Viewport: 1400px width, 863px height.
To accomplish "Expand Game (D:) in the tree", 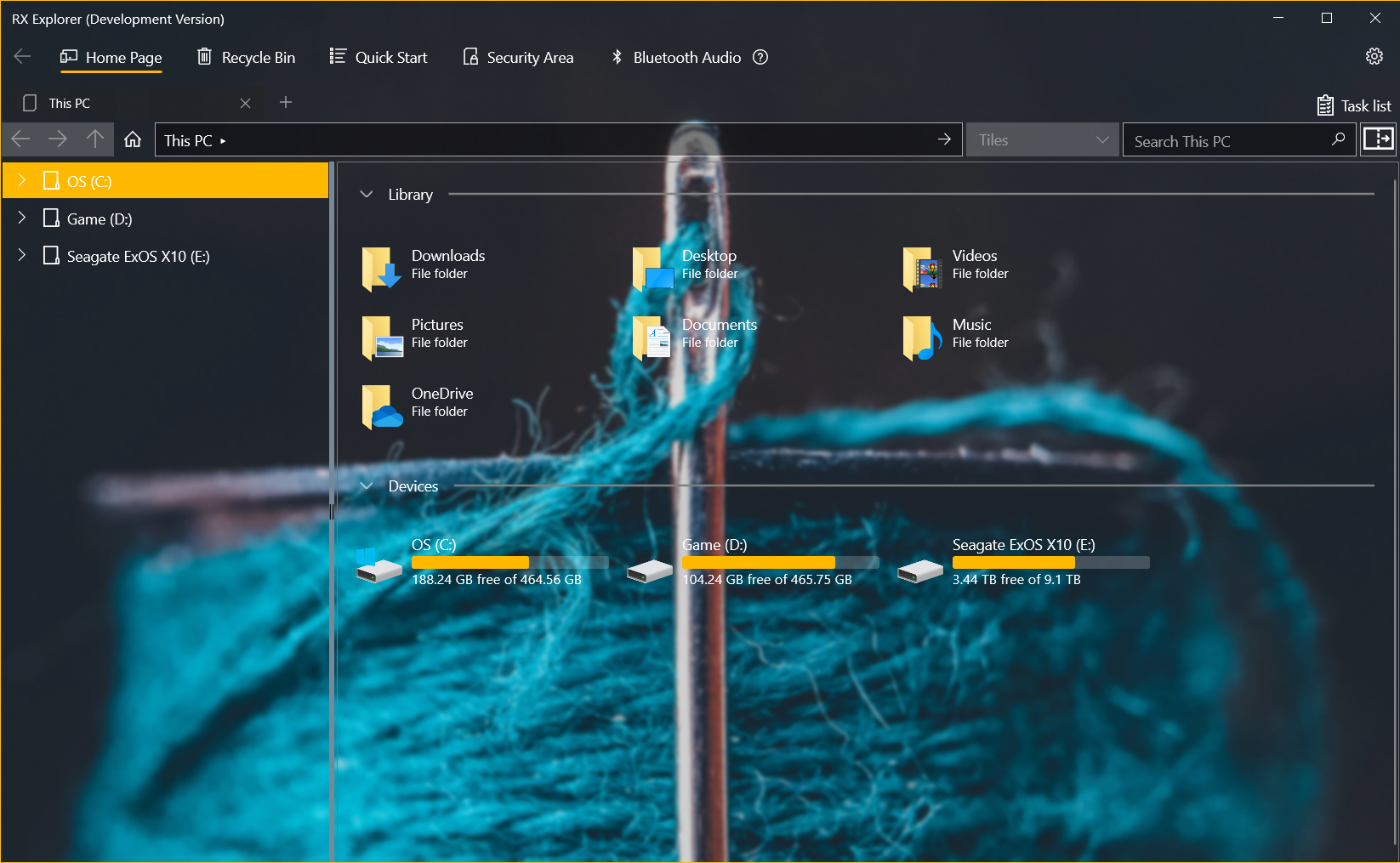I will point(22,218).
